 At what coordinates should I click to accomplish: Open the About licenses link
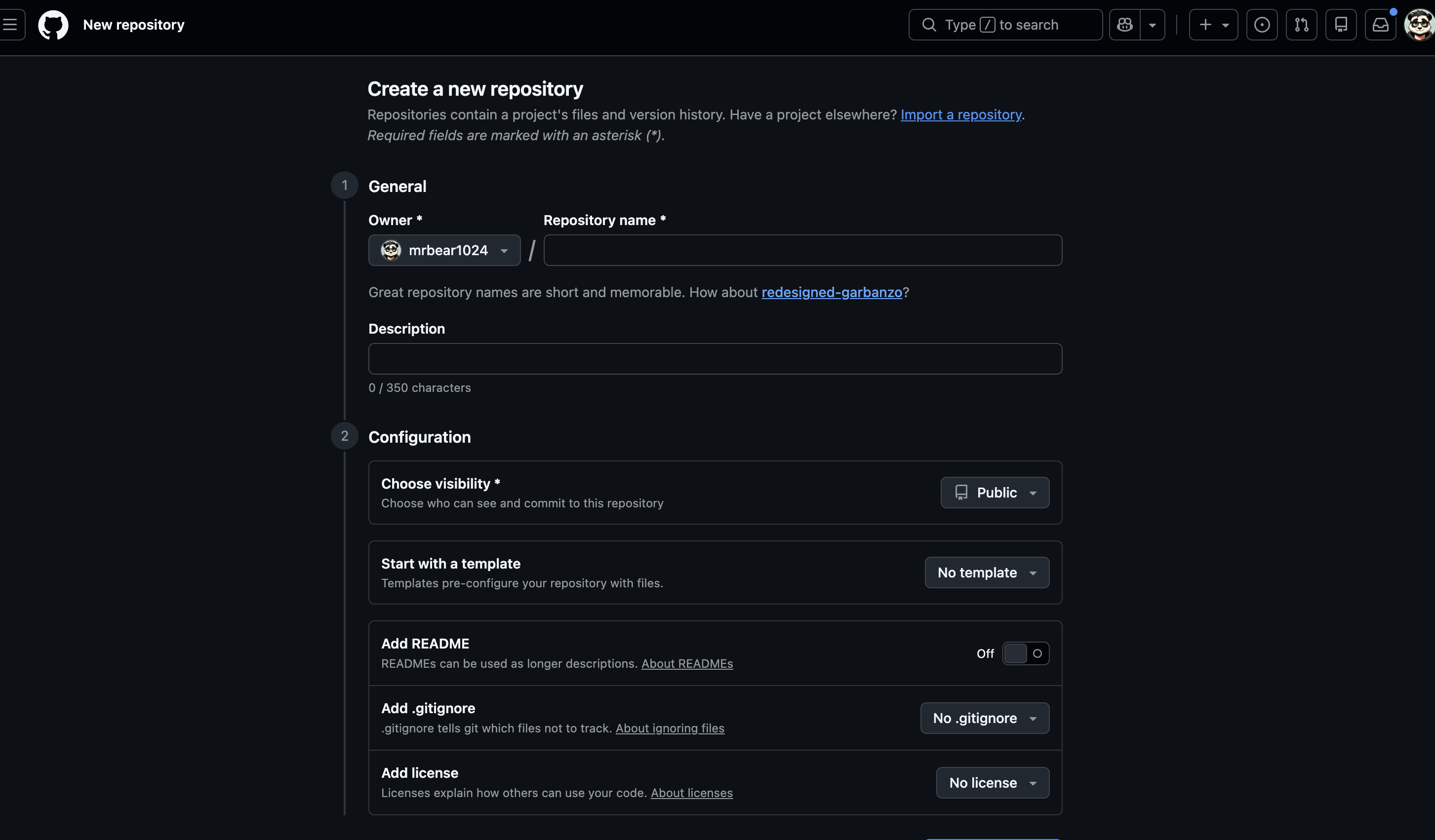(x=692, y=793)
